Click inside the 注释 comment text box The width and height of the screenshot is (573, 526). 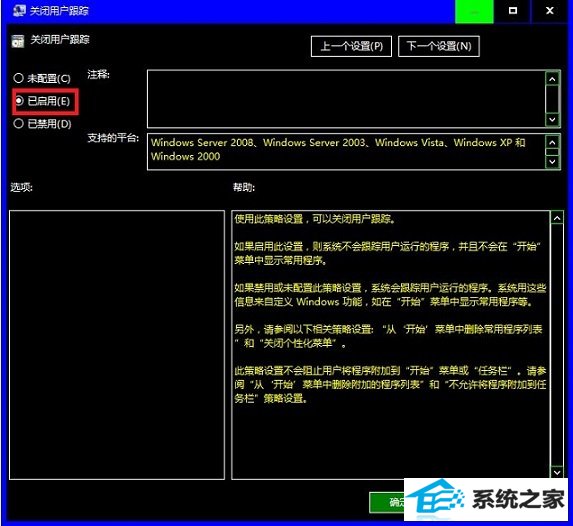tap(346, 99)
